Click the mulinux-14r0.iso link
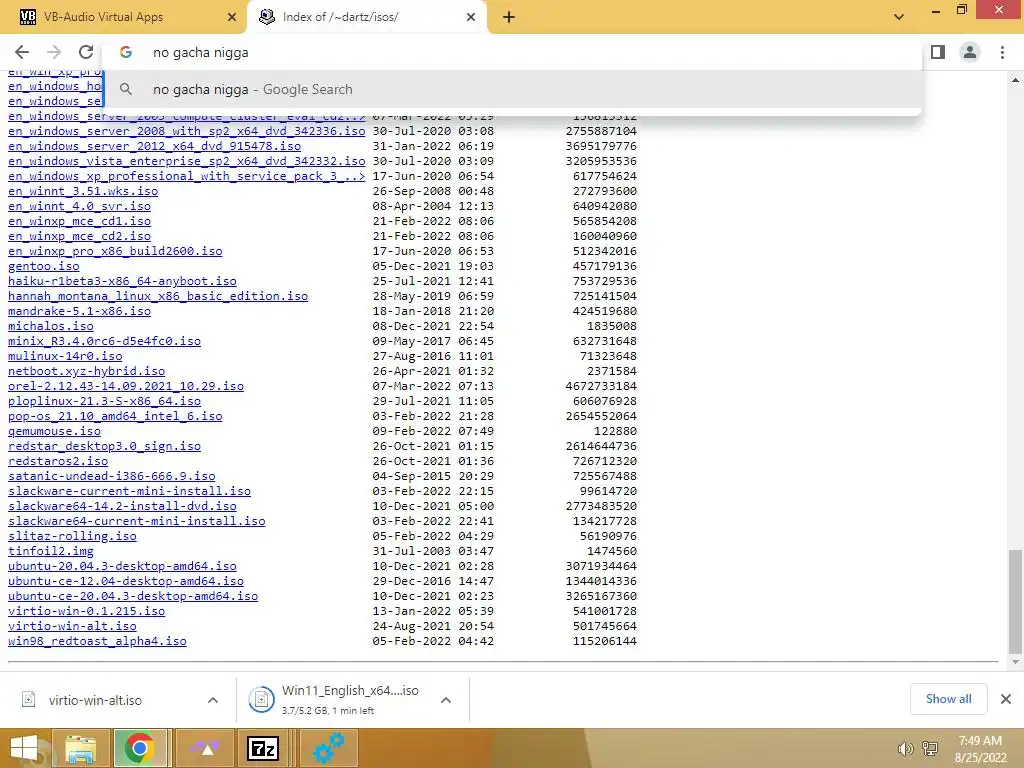1024x768 pixels. click(x=65, y=357)
